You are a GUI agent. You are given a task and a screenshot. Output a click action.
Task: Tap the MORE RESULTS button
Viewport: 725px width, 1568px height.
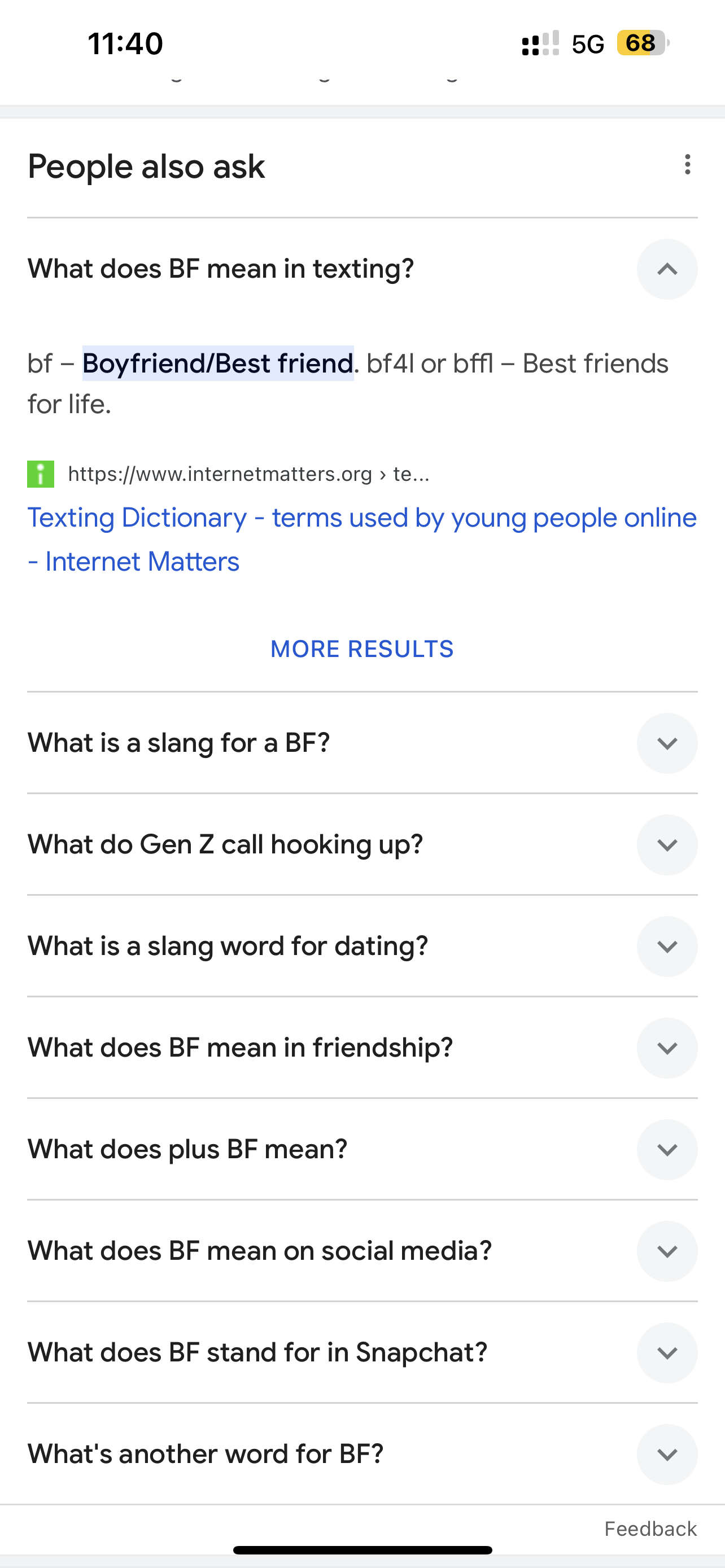(x=362, y=649)
